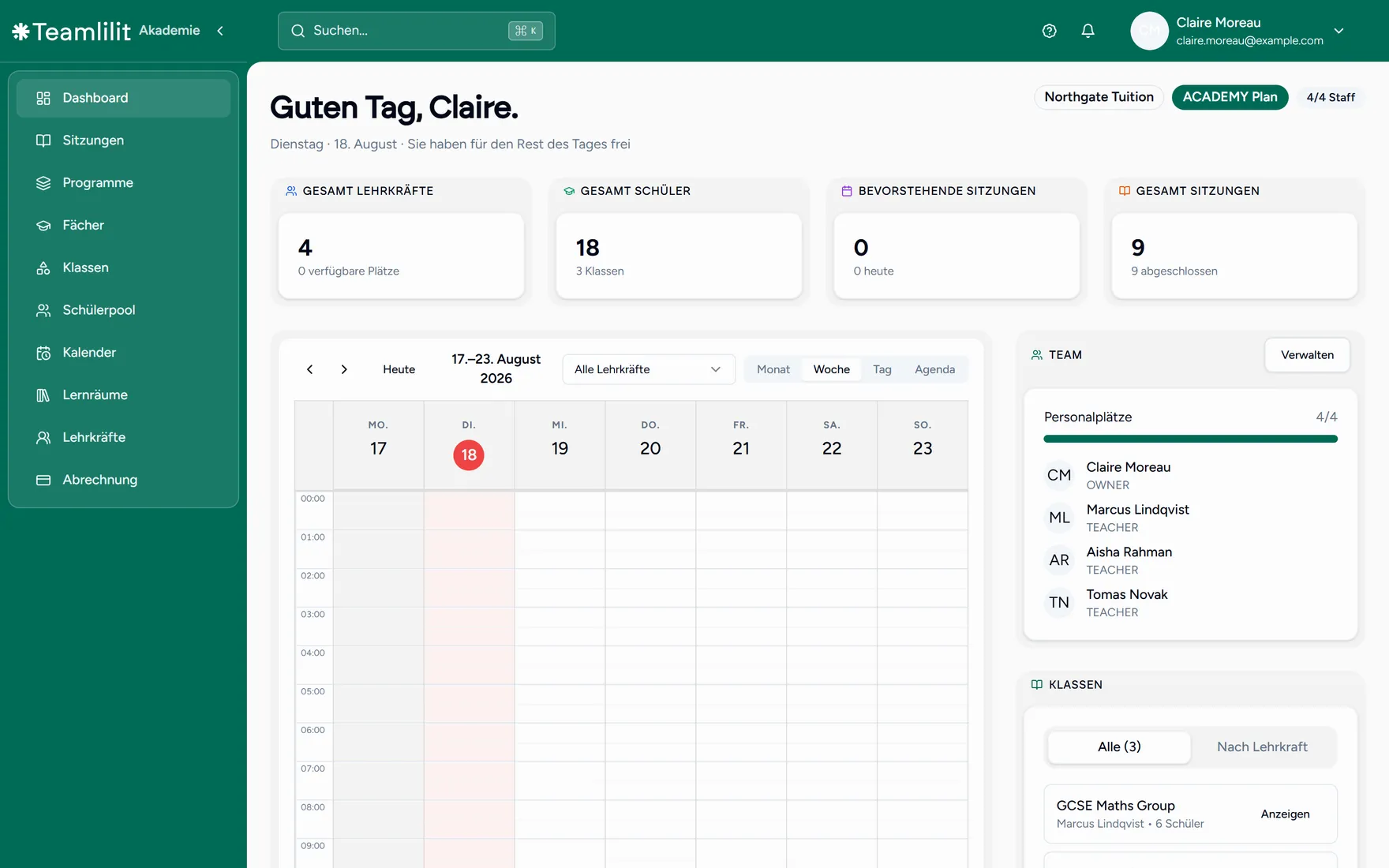Click the Programme layers icon in sidebar

(x=43, y=183)
